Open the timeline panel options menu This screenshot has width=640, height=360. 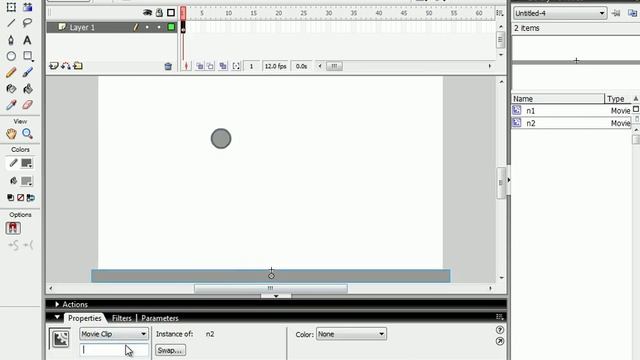500,13
